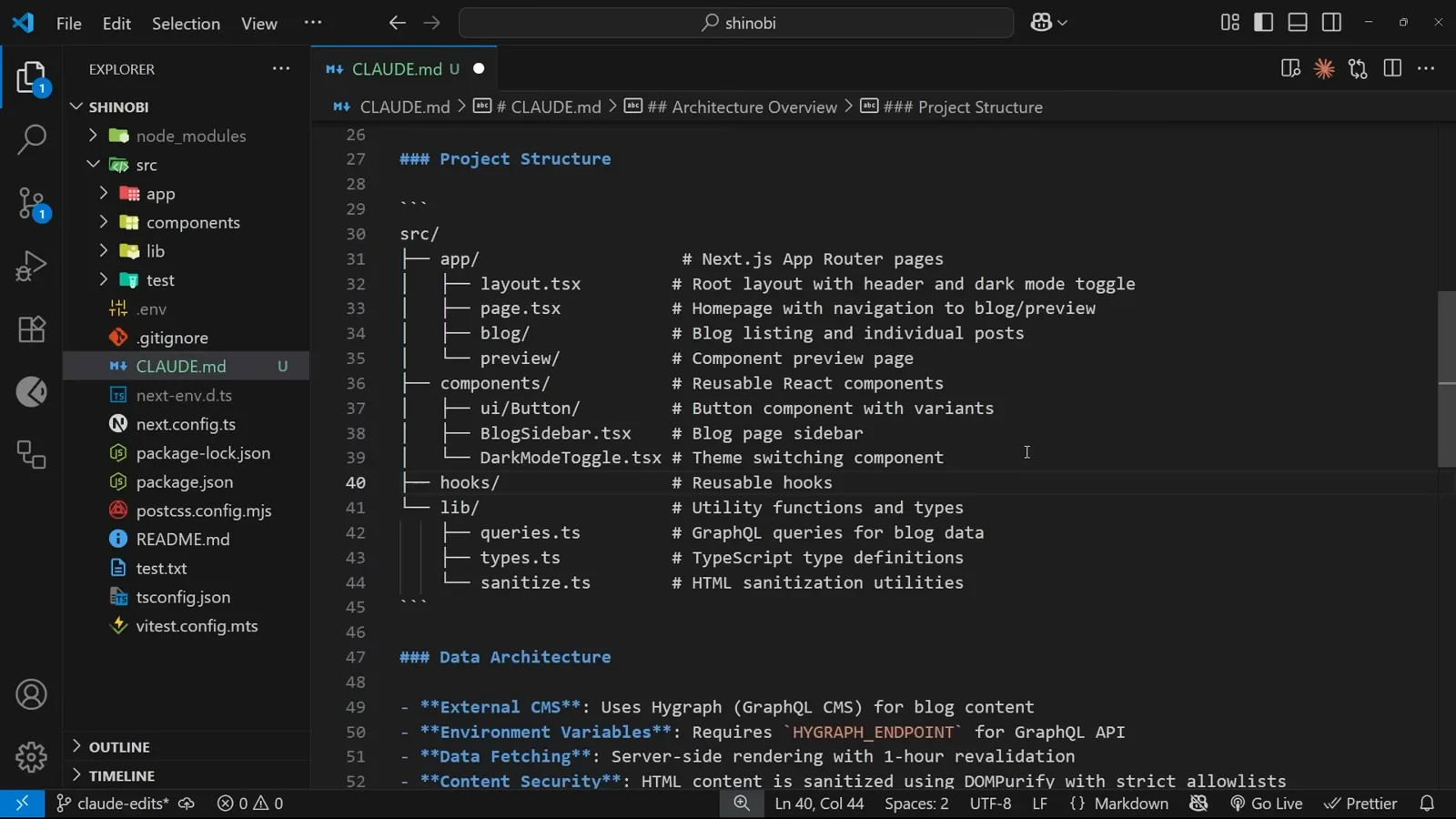
Task: Change Spaces: 2 indentation setting
Action: click(x=916, y=804)
